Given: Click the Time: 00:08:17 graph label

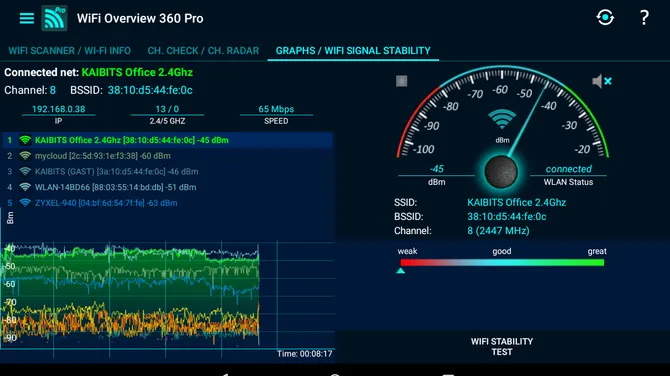Looking at the screenshot, I should click(304, 354).
